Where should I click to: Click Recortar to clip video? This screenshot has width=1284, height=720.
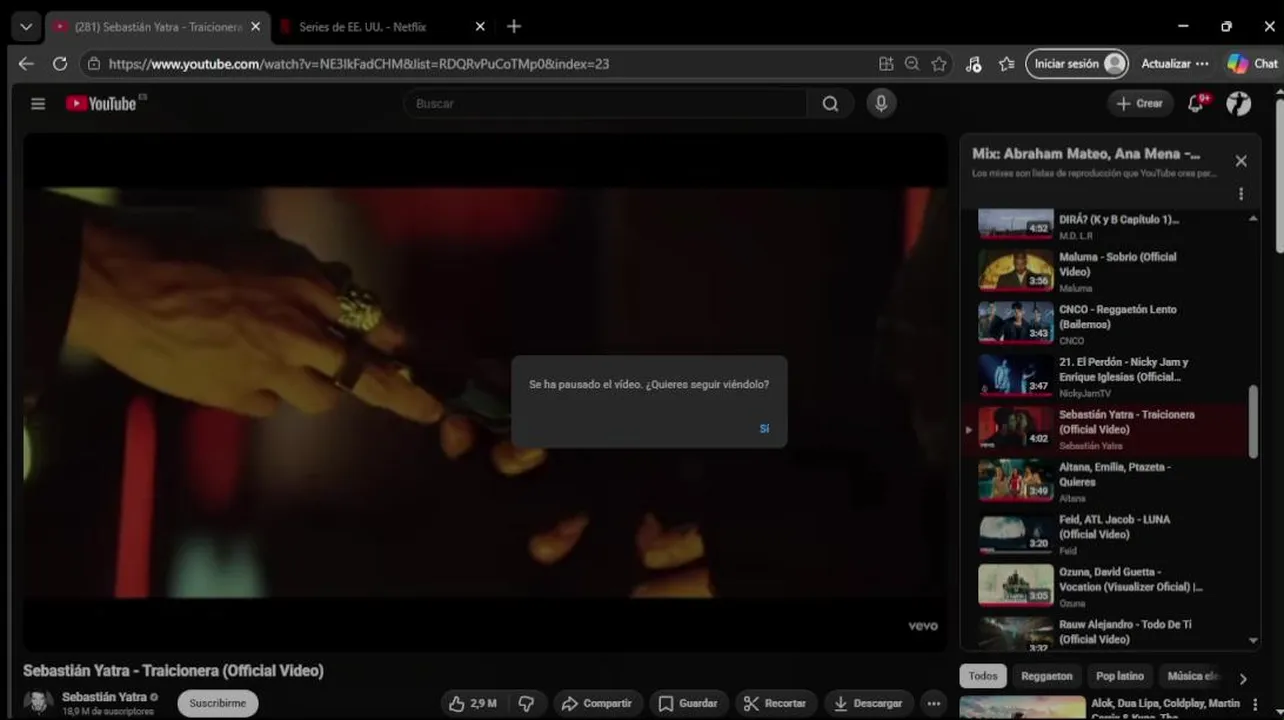776,703
